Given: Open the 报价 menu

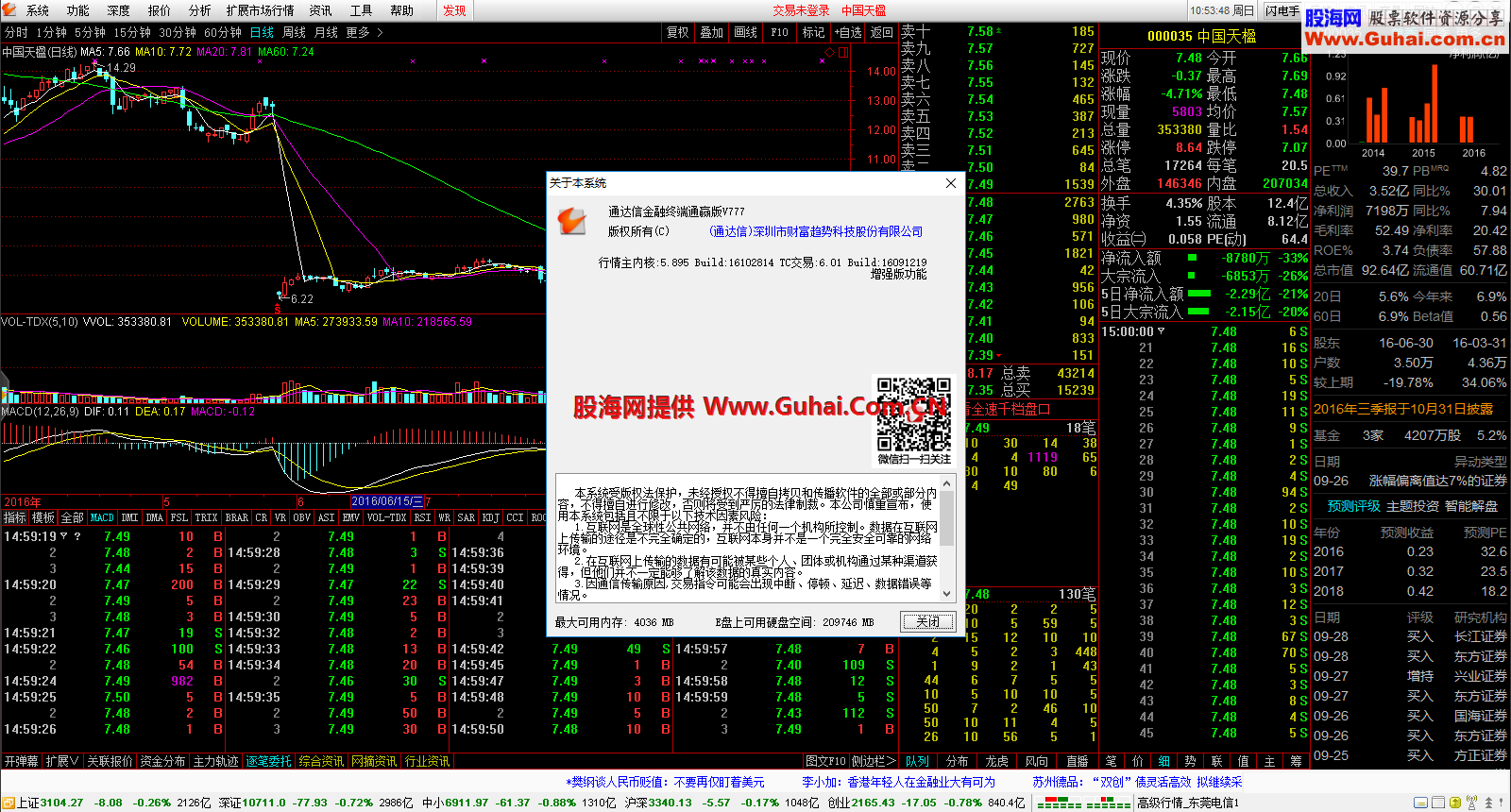Looking at the screenshot, I should [x=160, y=10].
